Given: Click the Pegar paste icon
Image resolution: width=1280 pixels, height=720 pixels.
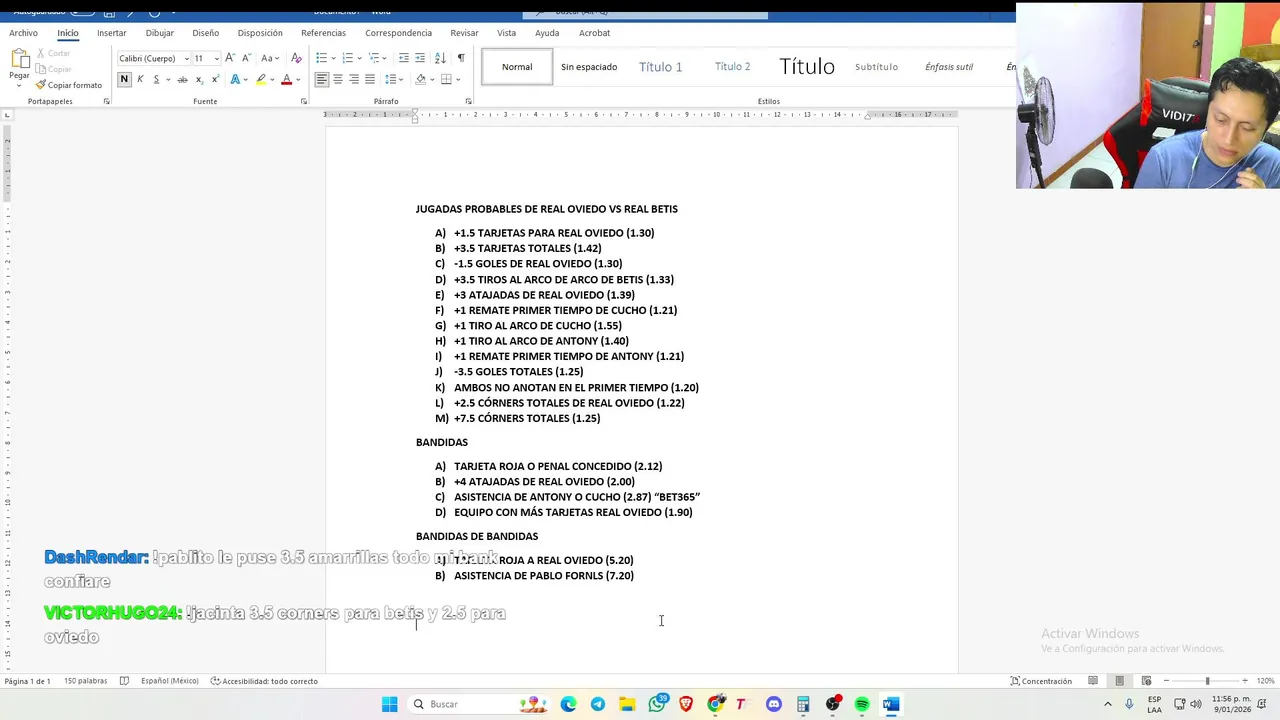Looking at the screenshot, I should coord(19,59).
